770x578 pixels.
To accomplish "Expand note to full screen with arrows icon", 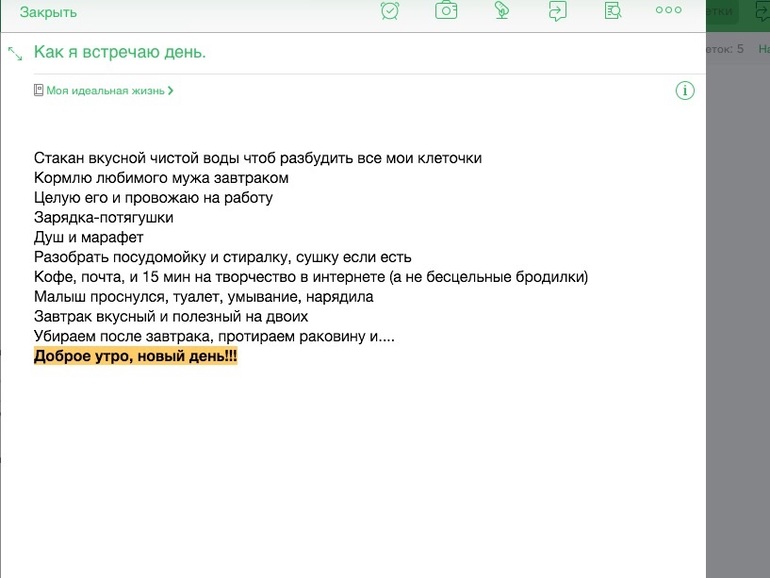I will (15, 53).
